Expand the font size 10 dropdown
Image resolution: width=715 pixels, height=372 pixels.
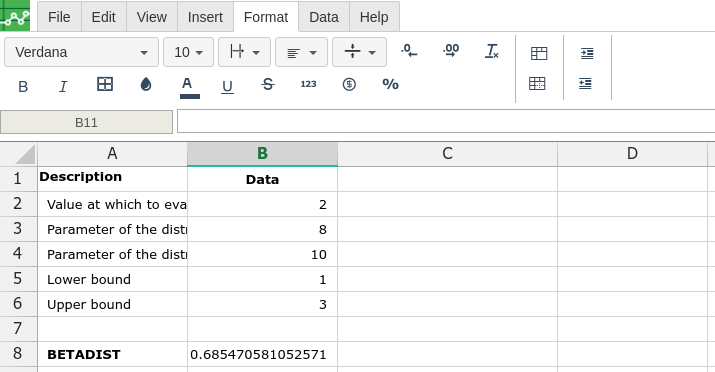click(x=188, y=52)
